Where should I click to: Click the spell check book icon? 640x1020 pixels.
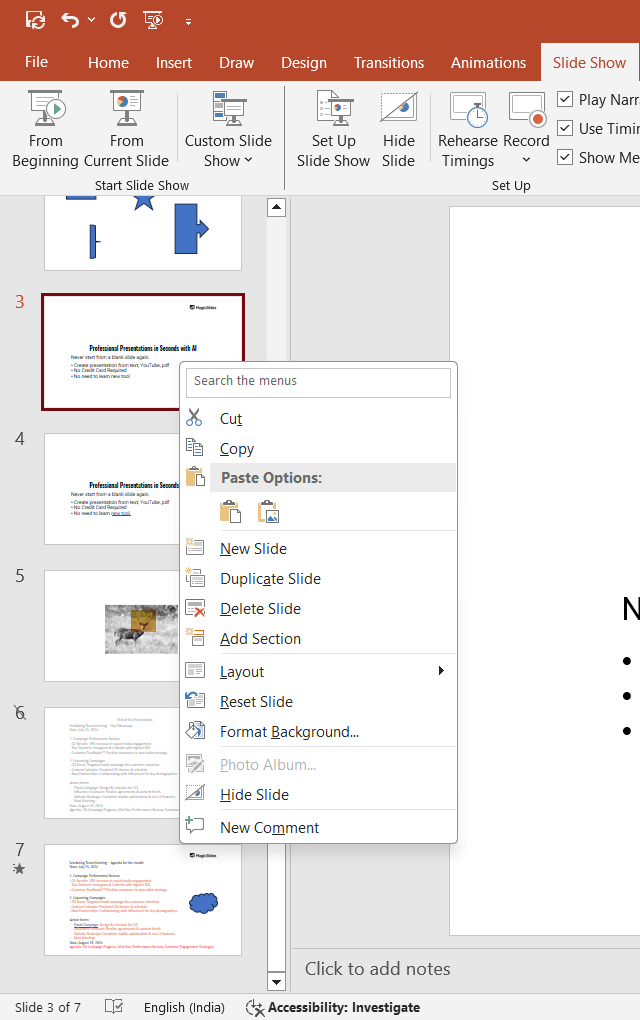click(114, 1007)
